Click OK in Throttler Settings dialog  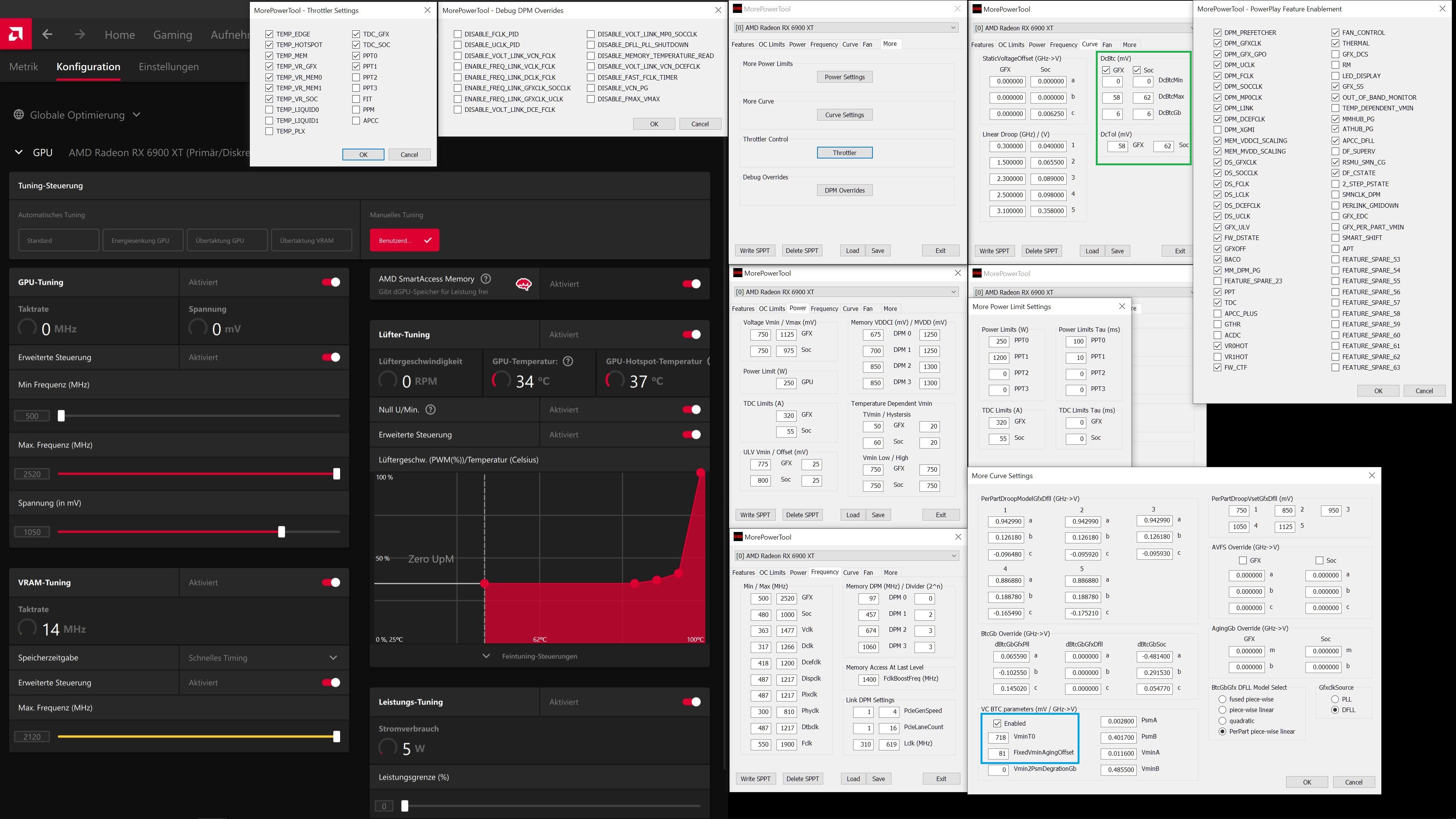pos(364,154)
